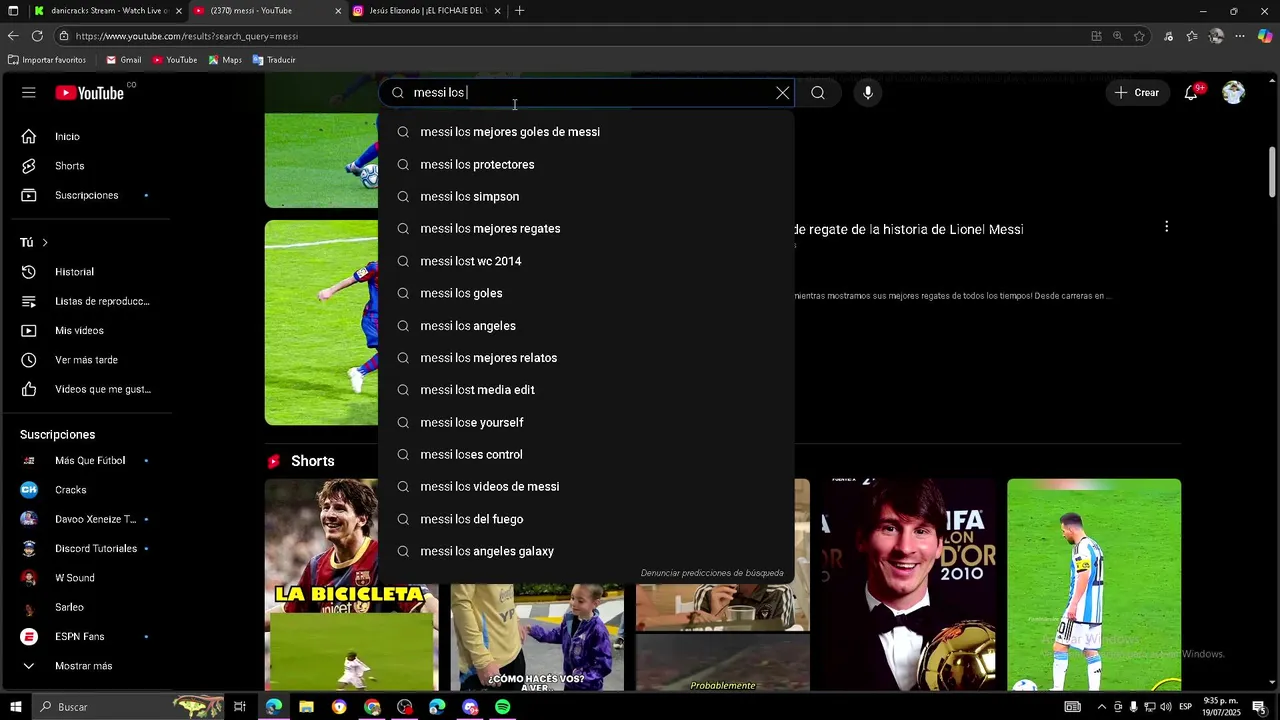Add page to favorites star

pyautogui.click(x=1139, y=36)
